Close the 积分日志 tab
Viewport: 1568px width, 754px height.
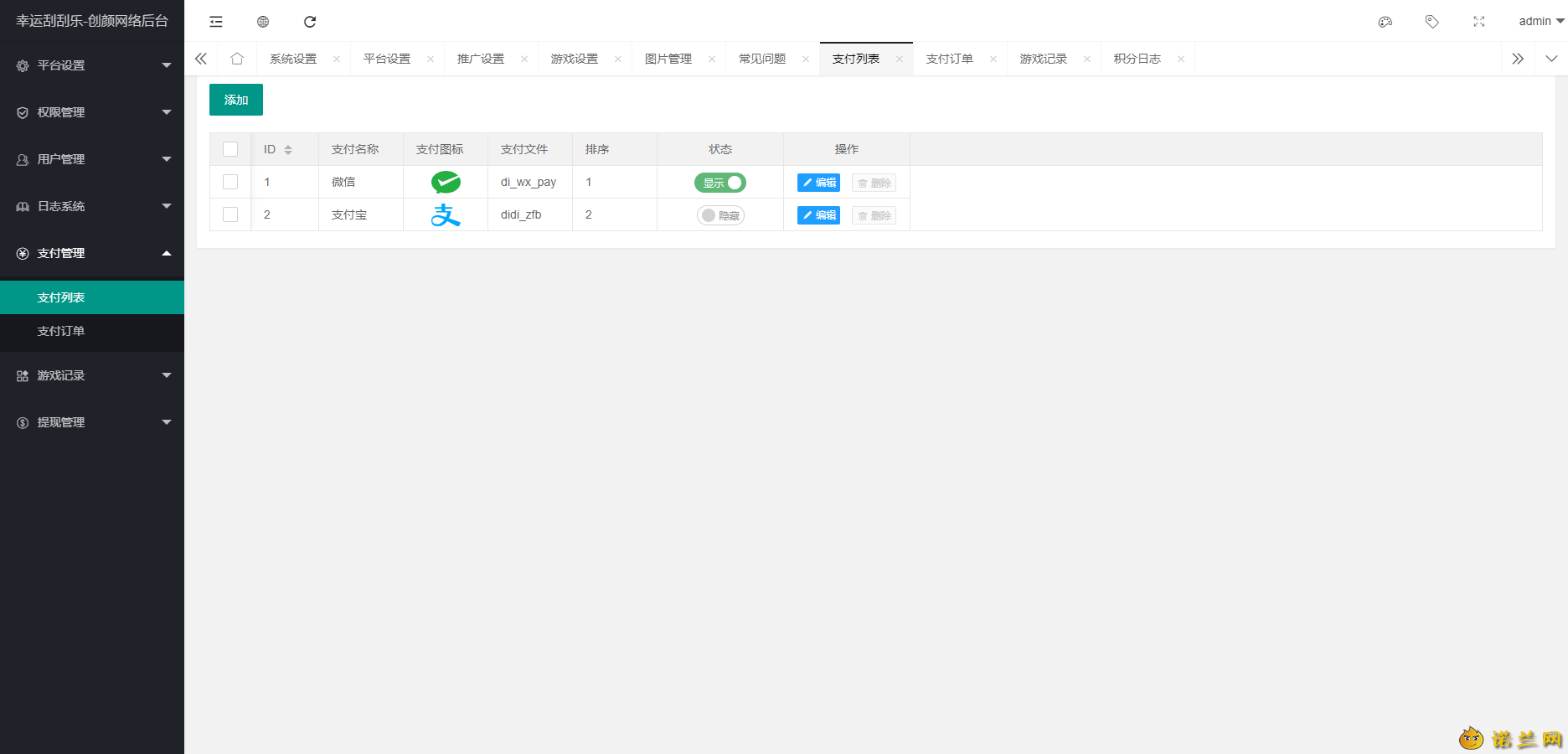[x=1181, y=59]
